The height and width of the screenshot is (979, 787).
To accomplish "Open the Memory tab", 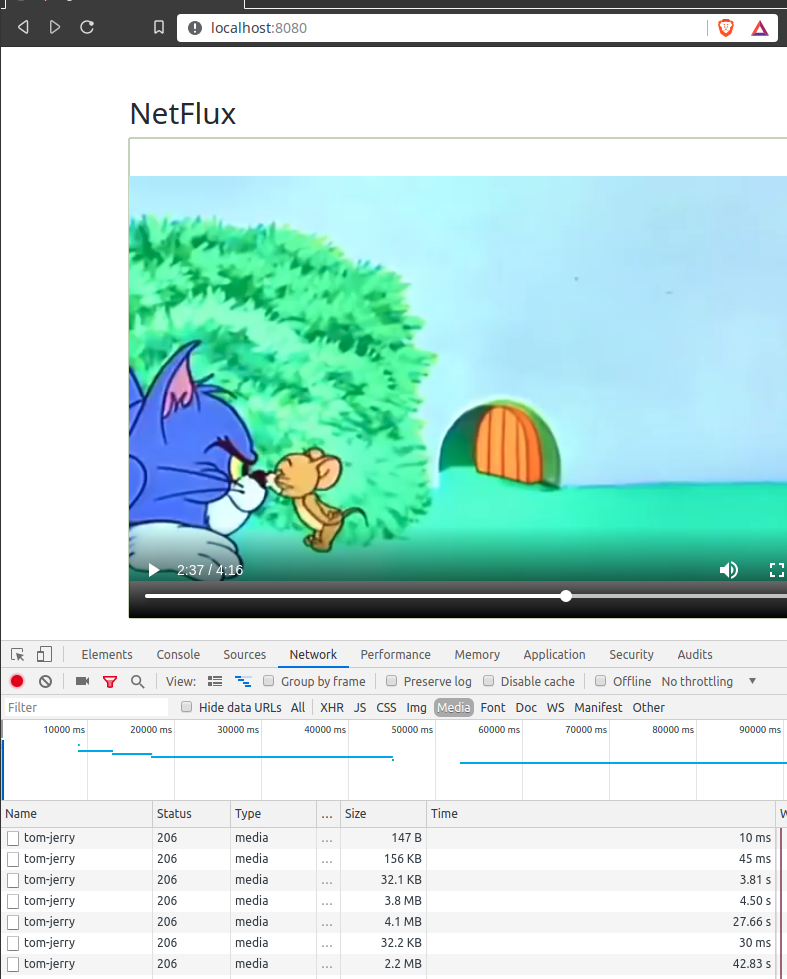I will tap(477, 654).
